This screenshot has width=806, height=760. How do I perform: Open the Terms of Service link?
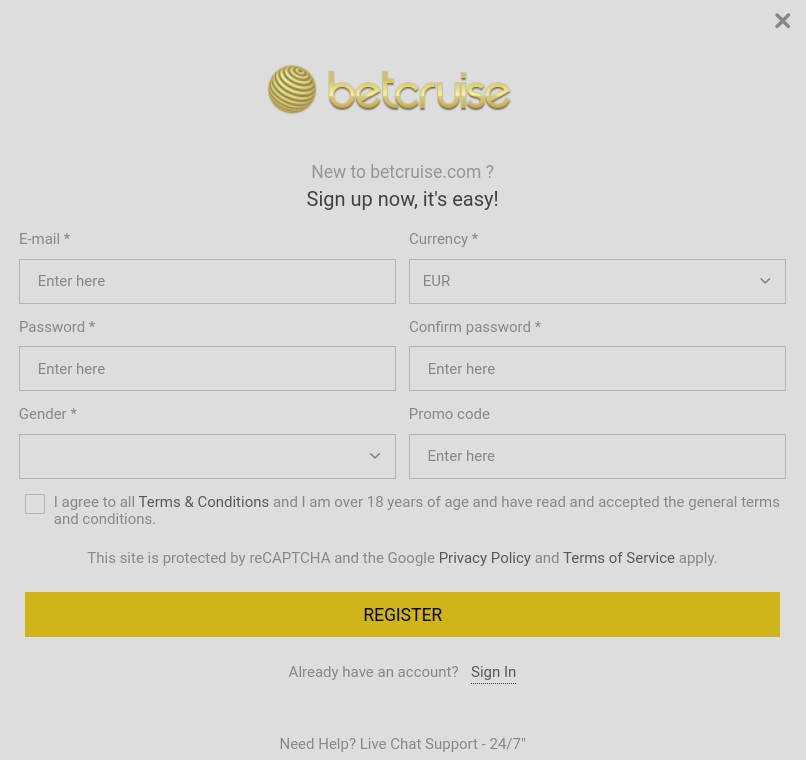point(618,558)
